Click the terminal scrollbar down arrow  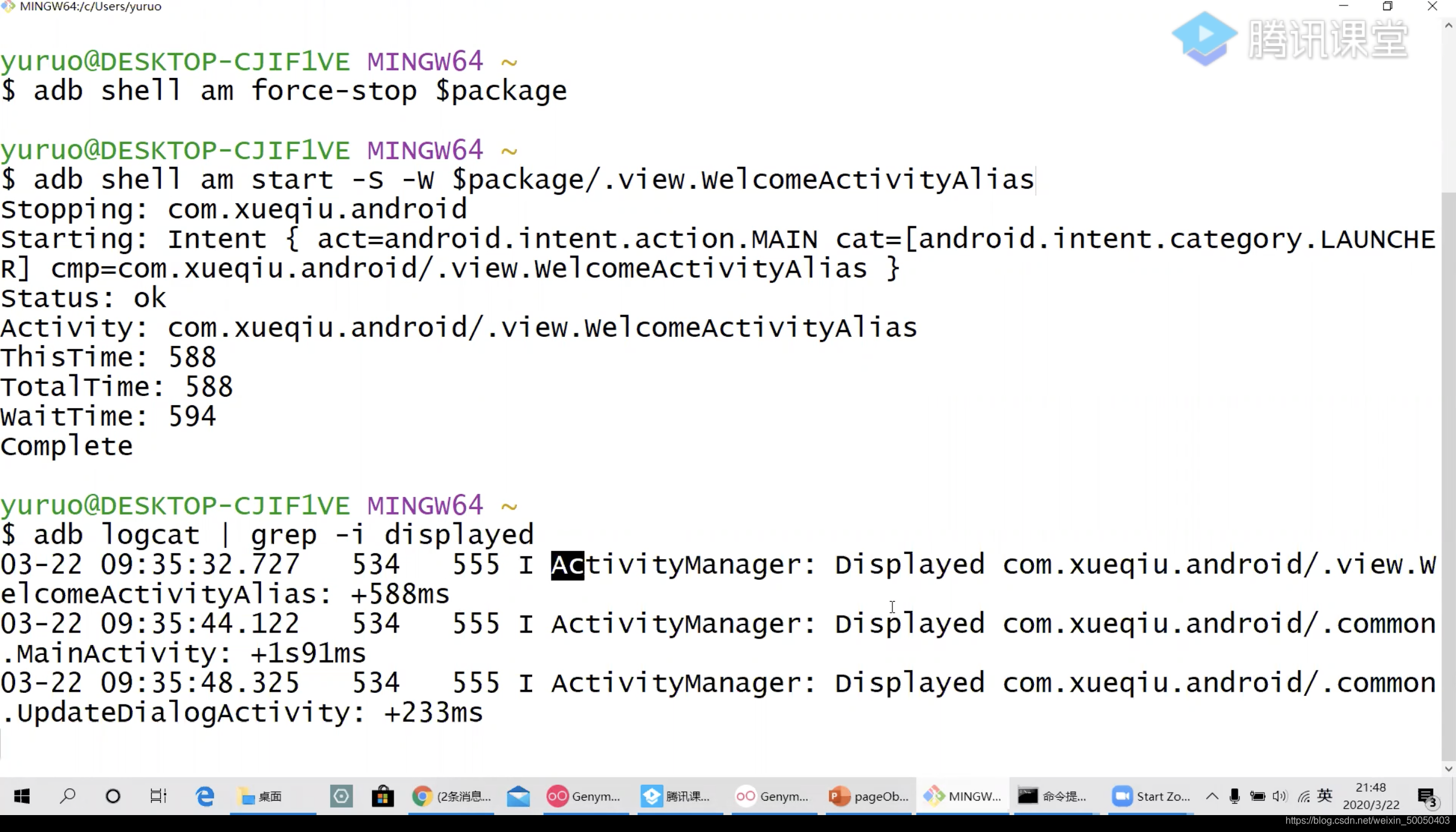(1448, 769)
